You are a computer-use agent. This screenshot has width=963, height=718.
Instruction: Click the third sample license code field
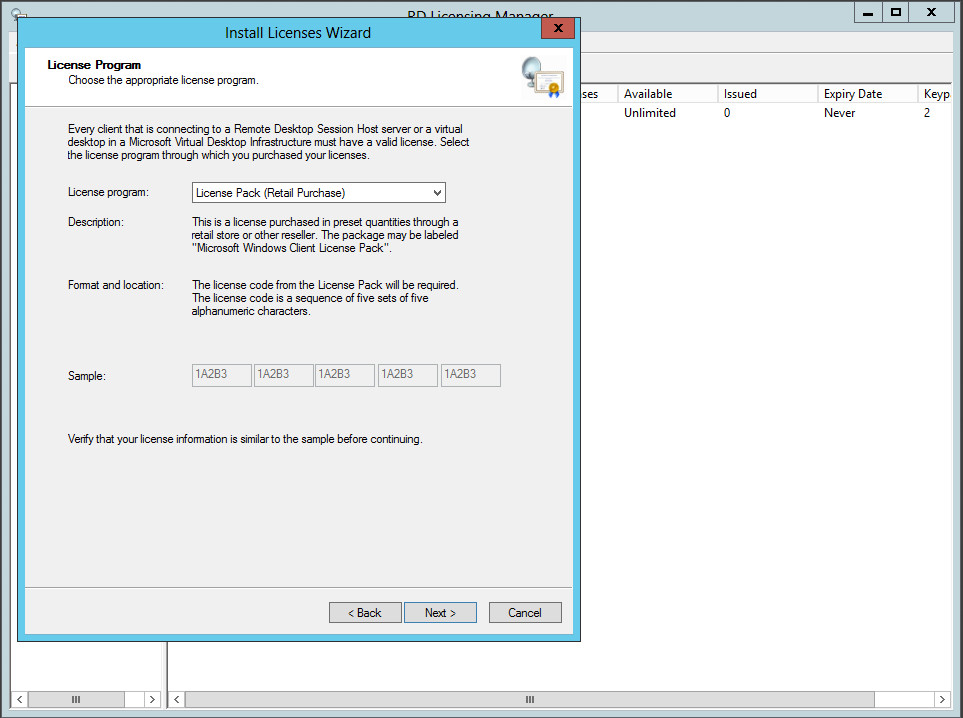pos(345,375)
